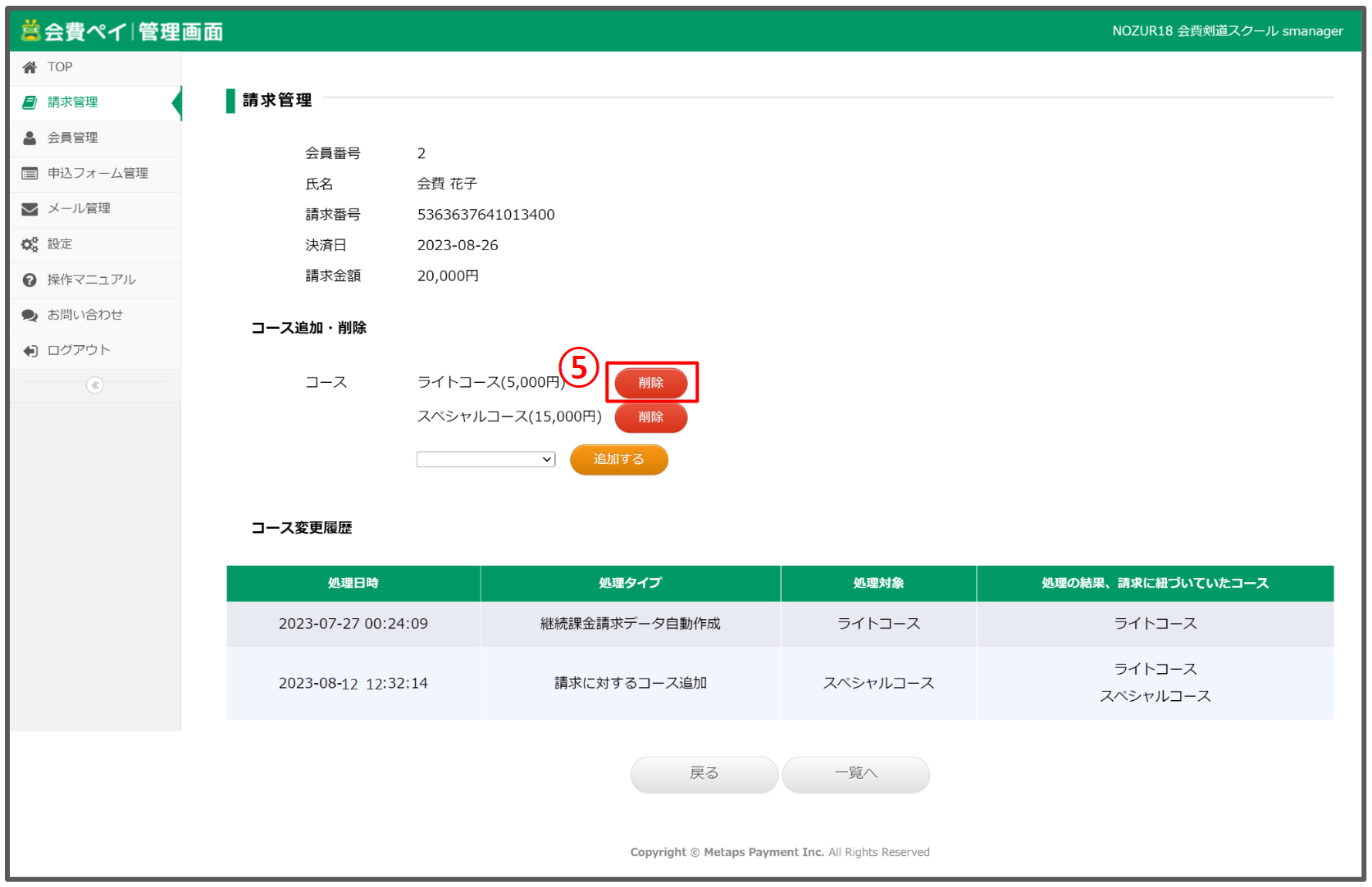Screen dimensions: 1372x887
Task: Click the 会費ペイ mascot logo
Action: pos(29,30)
